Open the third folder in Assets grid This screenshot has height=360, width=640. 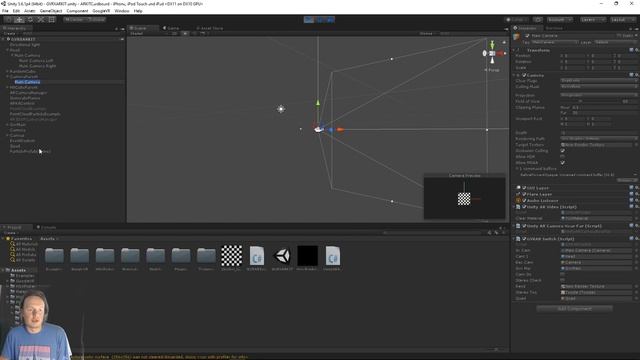coord(105,256)
